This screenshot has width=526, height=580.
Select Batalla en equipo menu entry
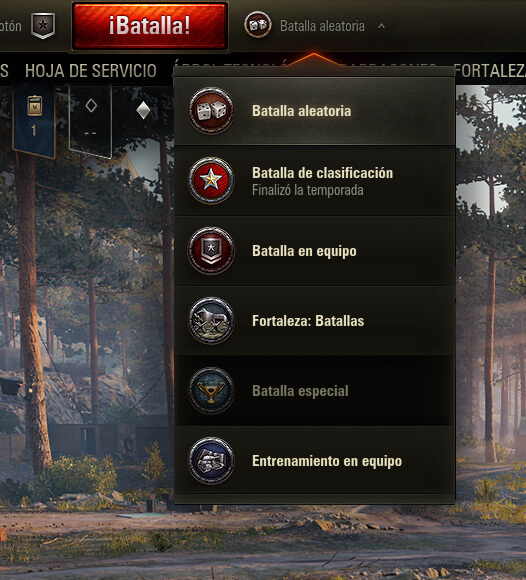[314, 251]
